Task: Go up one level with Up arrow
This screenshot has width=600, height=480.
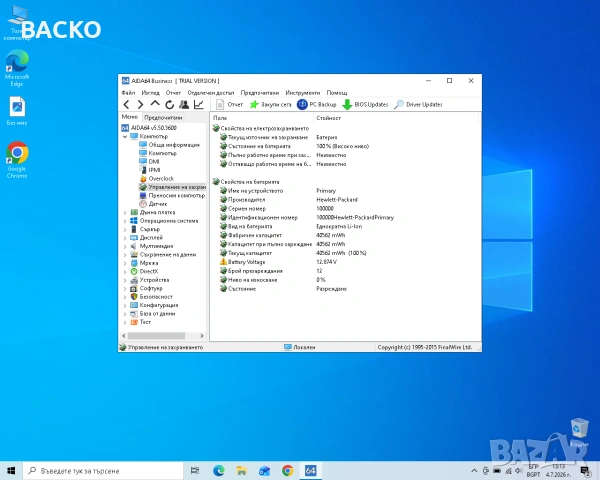Action: [155, 104]
